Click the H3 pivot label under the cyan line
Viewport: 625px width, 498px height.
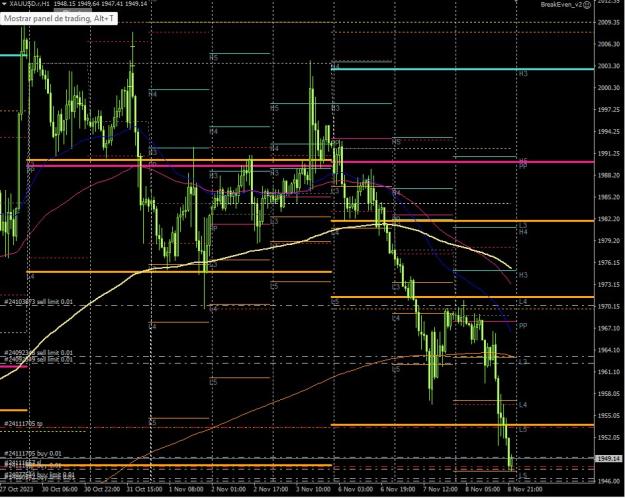(x=523, y=74)
